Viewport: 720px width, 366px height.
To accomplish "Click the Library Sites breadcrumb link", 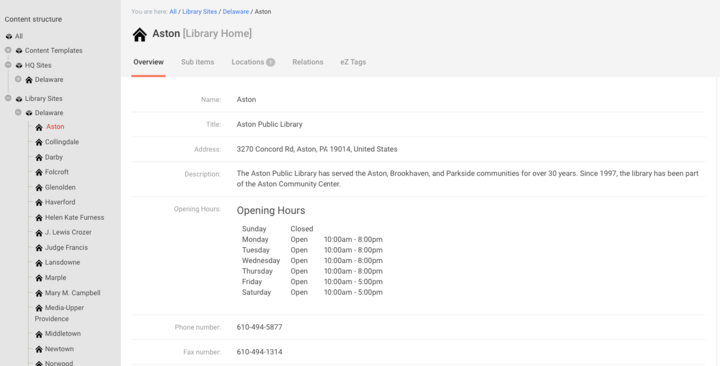I will [200, 12].
